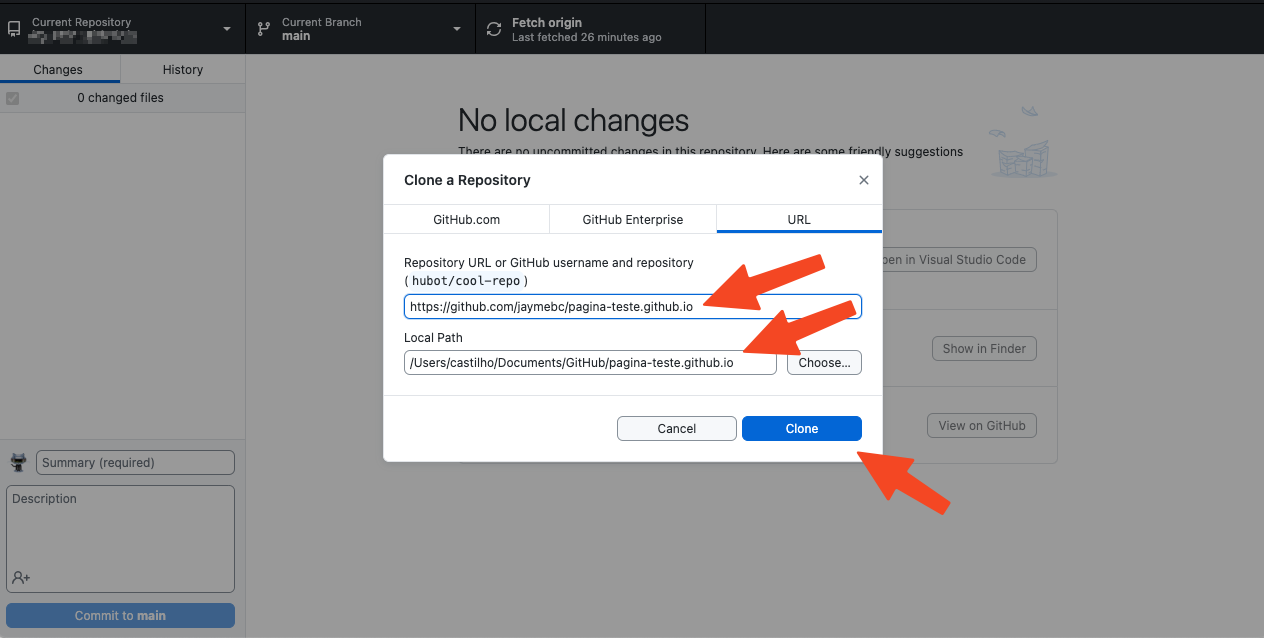Click the Current Repository monitor icon

click(x=14, y=30)
